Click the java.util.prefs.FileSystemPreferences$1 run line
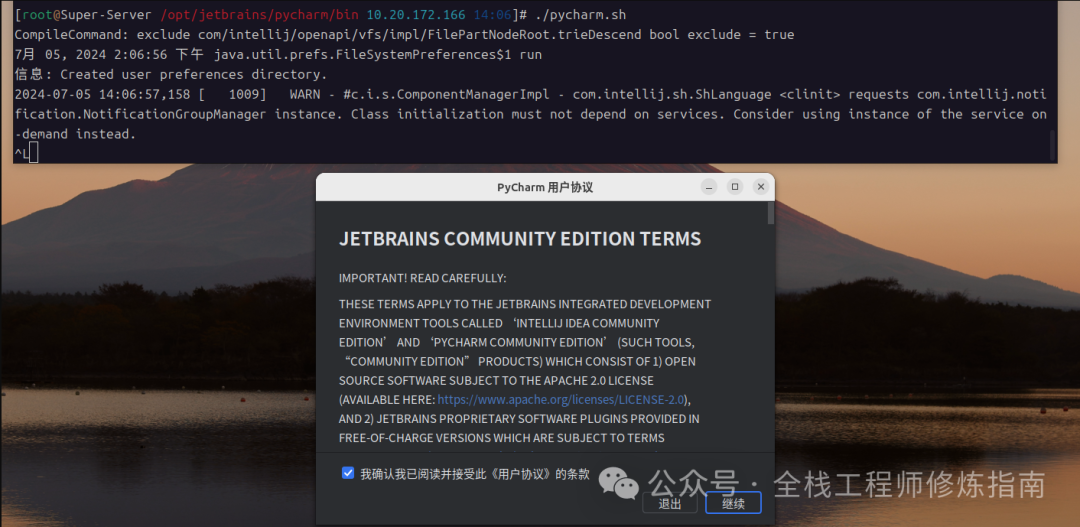 278,54
